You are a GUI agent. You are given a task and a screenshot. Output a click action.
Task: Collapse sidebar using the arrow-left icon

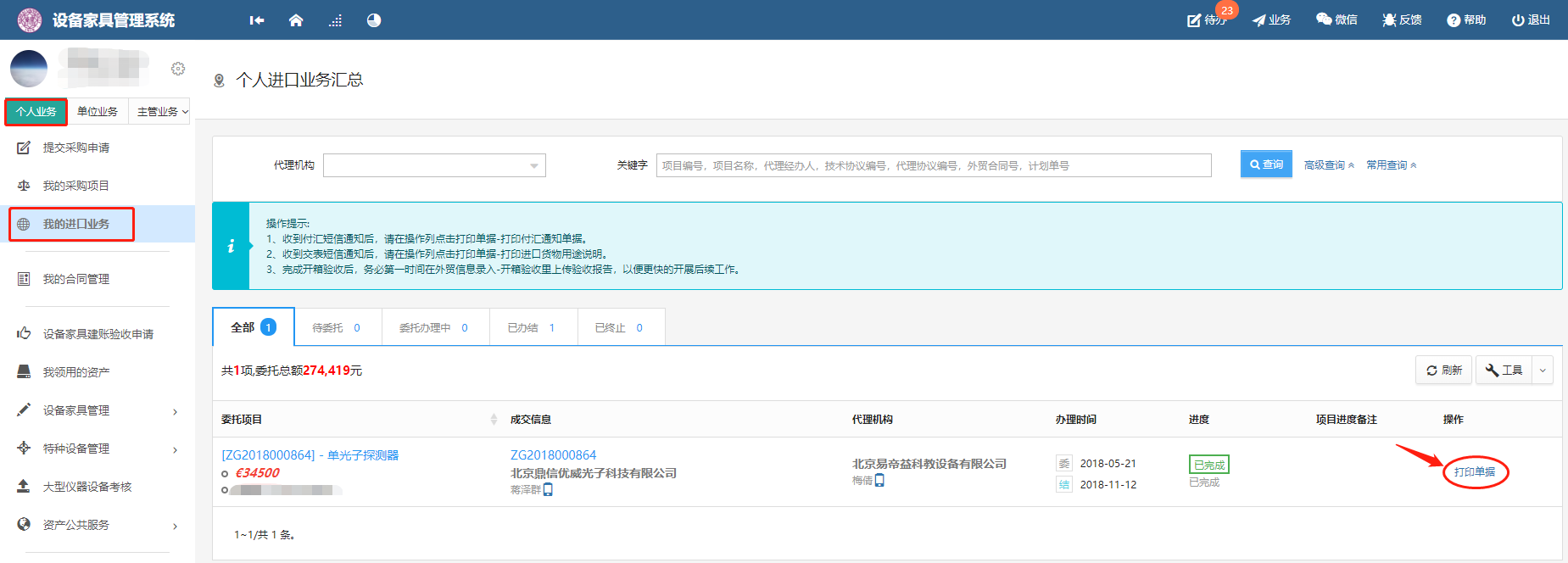click(257, 20)
